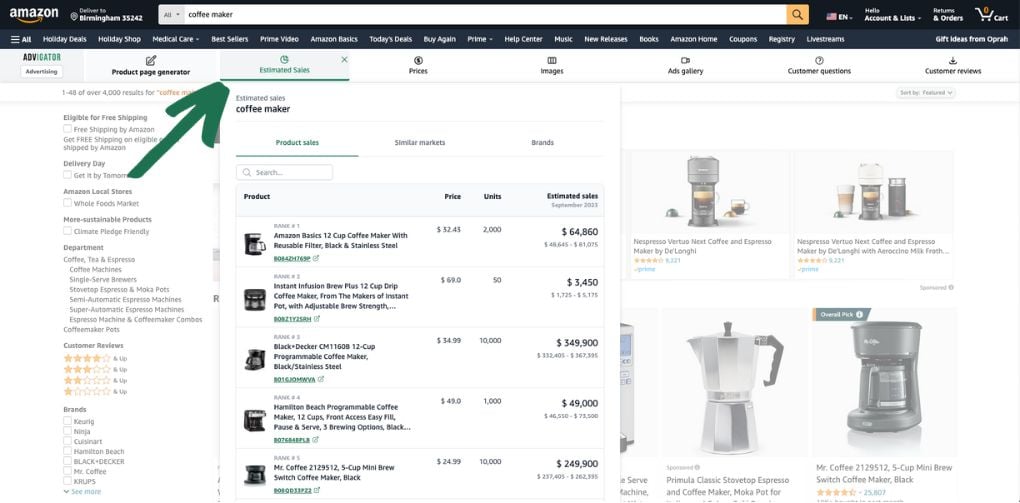Open Best Sellers in nav bar
Viewport: 1020px width, 503px height.
[230, 39]
